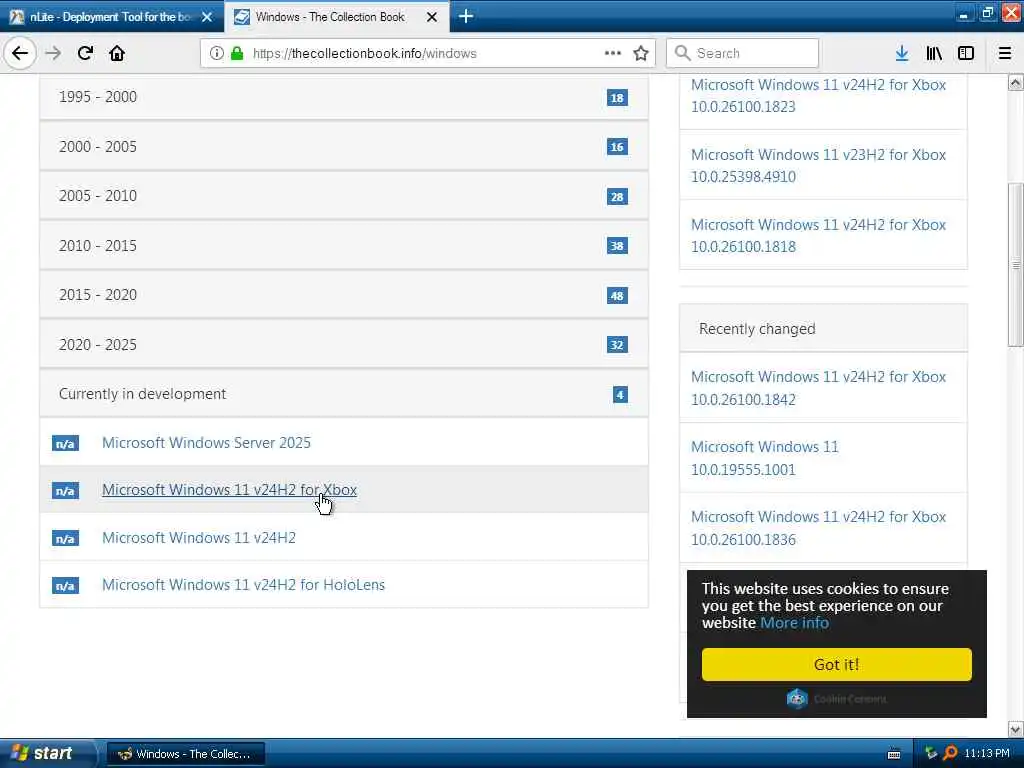The image size is (1024, 768).
Task: Click the vertical scrollbar thumb
Action: click(x=1015, y=264)
